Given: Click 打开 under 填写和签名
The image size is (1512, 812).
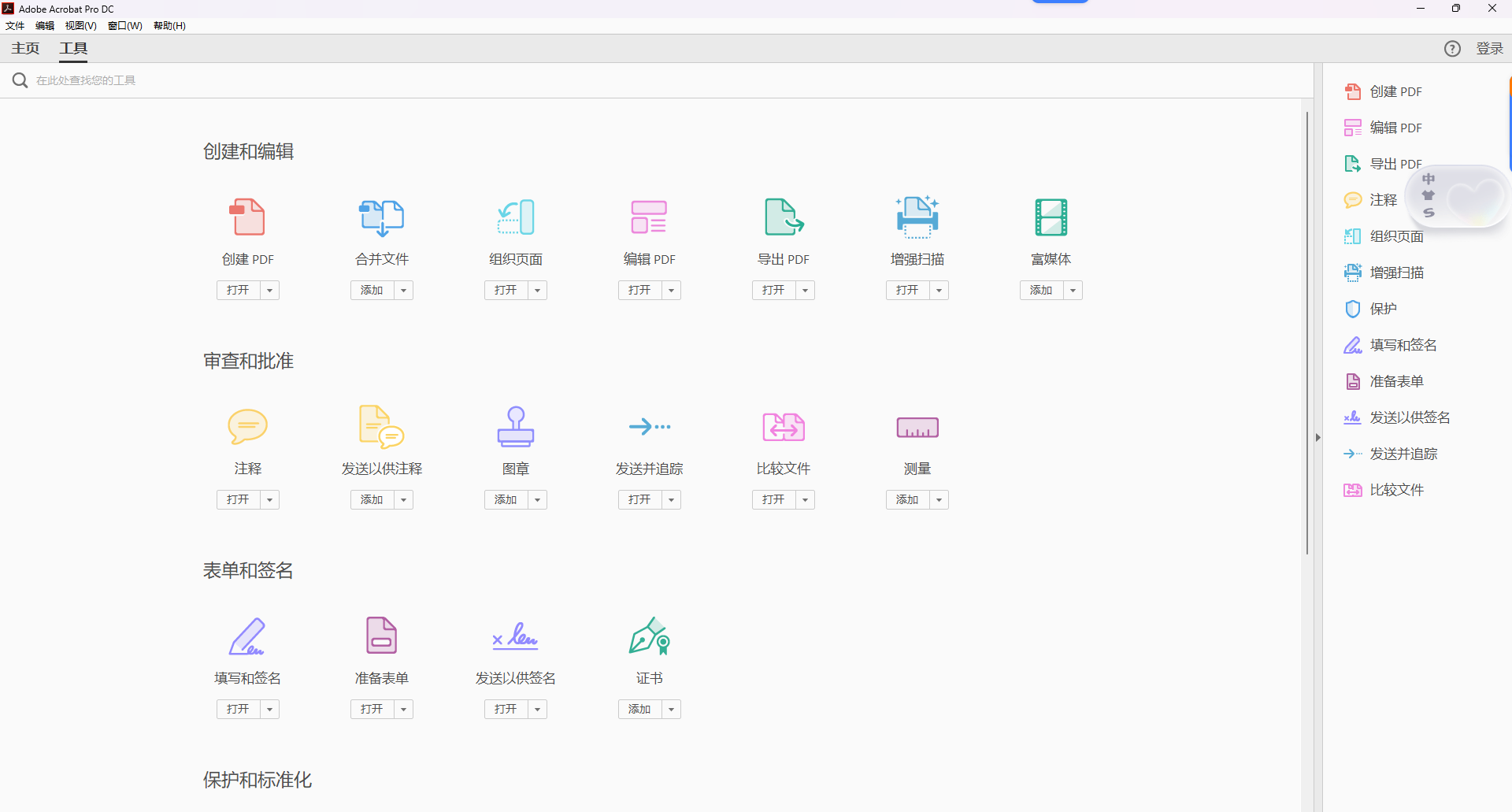Looking at the screenshot, I should click(x=239, y=709).
